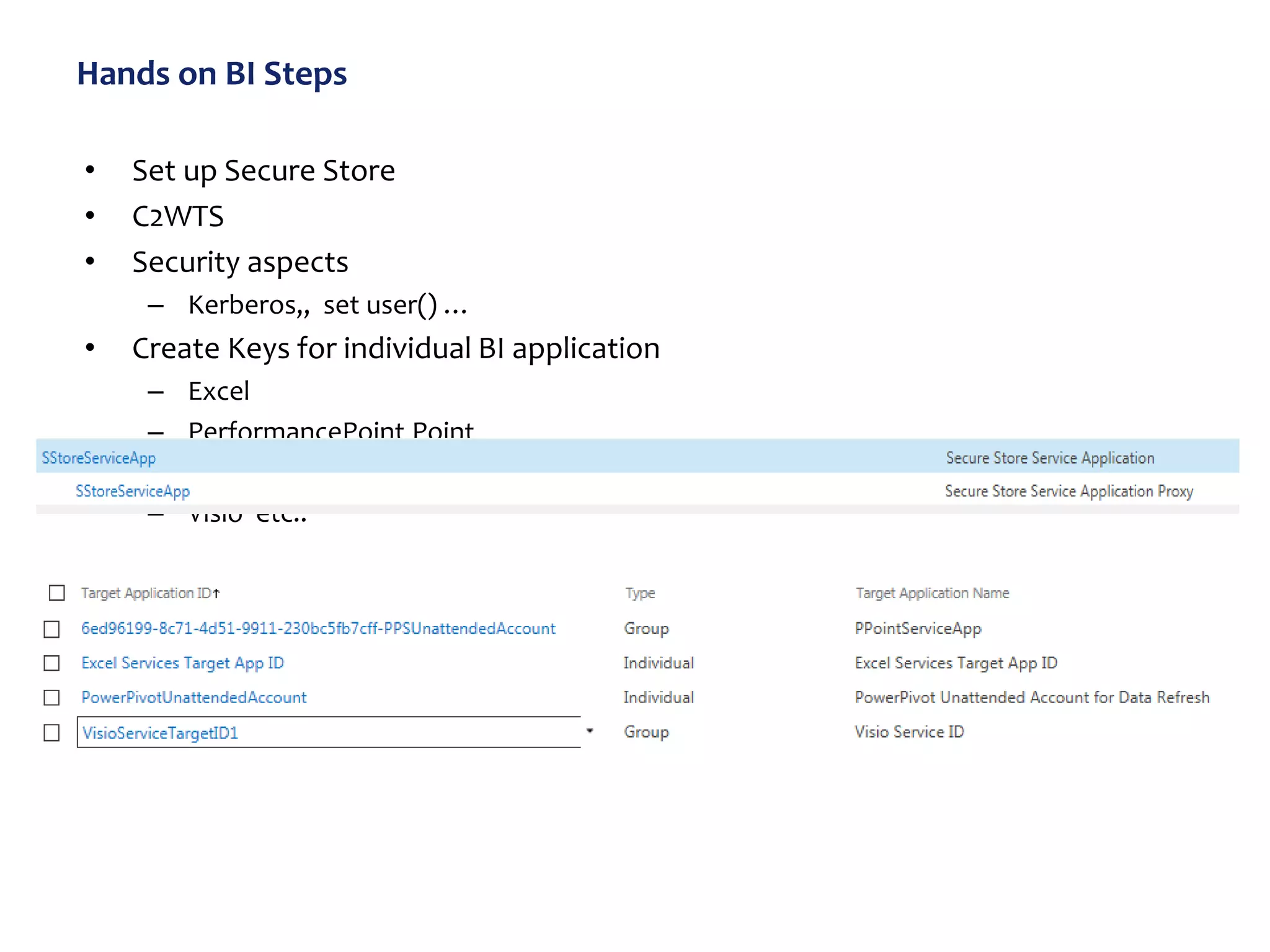Click the 'Set up Secure Store' bullet

click(263, 171)
